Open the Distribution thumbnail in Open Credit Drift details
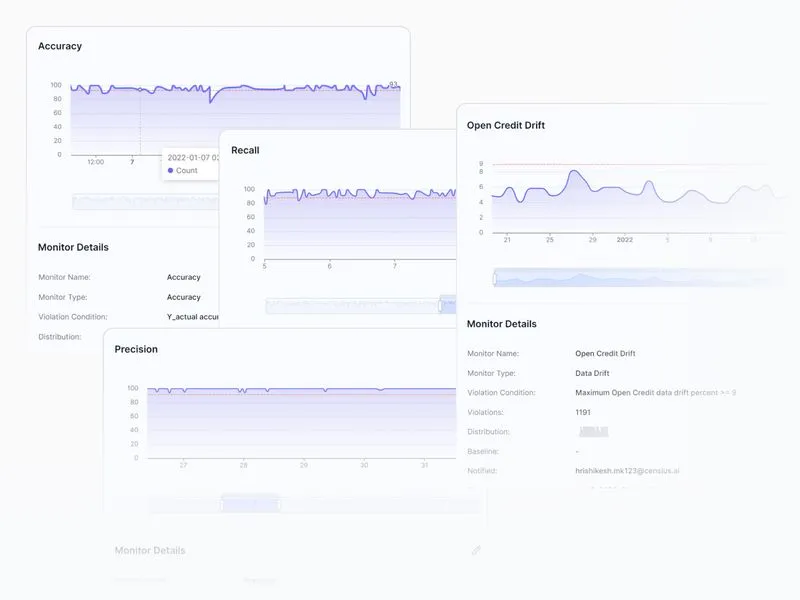Viewport: 800px width, 600px height. pyautogui.click(x=593, y=432)
